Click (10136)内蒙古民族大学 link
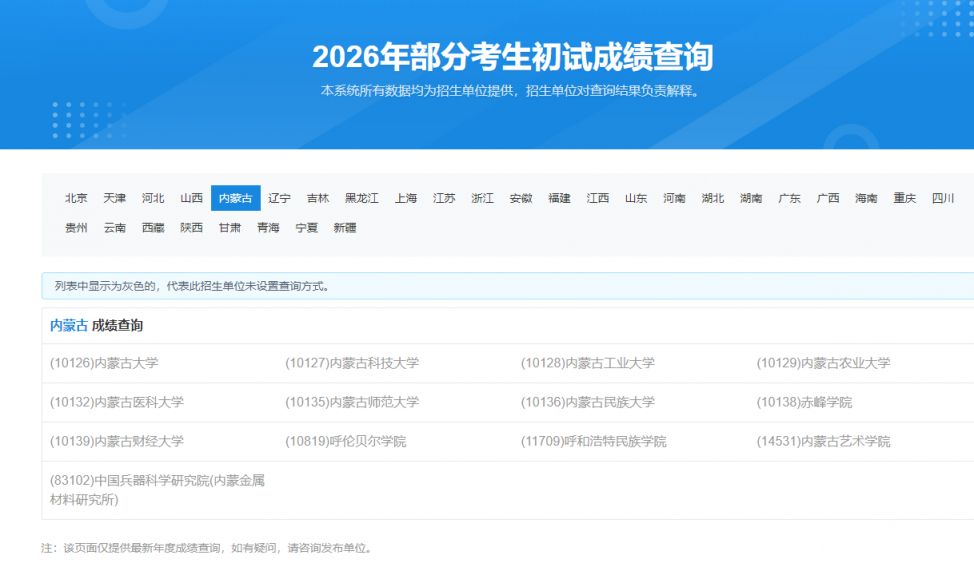This screenshot has width=974, height=567. [x=588, y=402]
